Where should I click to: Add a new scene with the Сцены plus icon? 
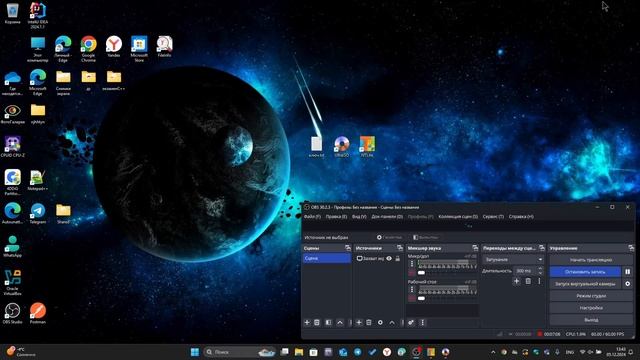point(307,322)
